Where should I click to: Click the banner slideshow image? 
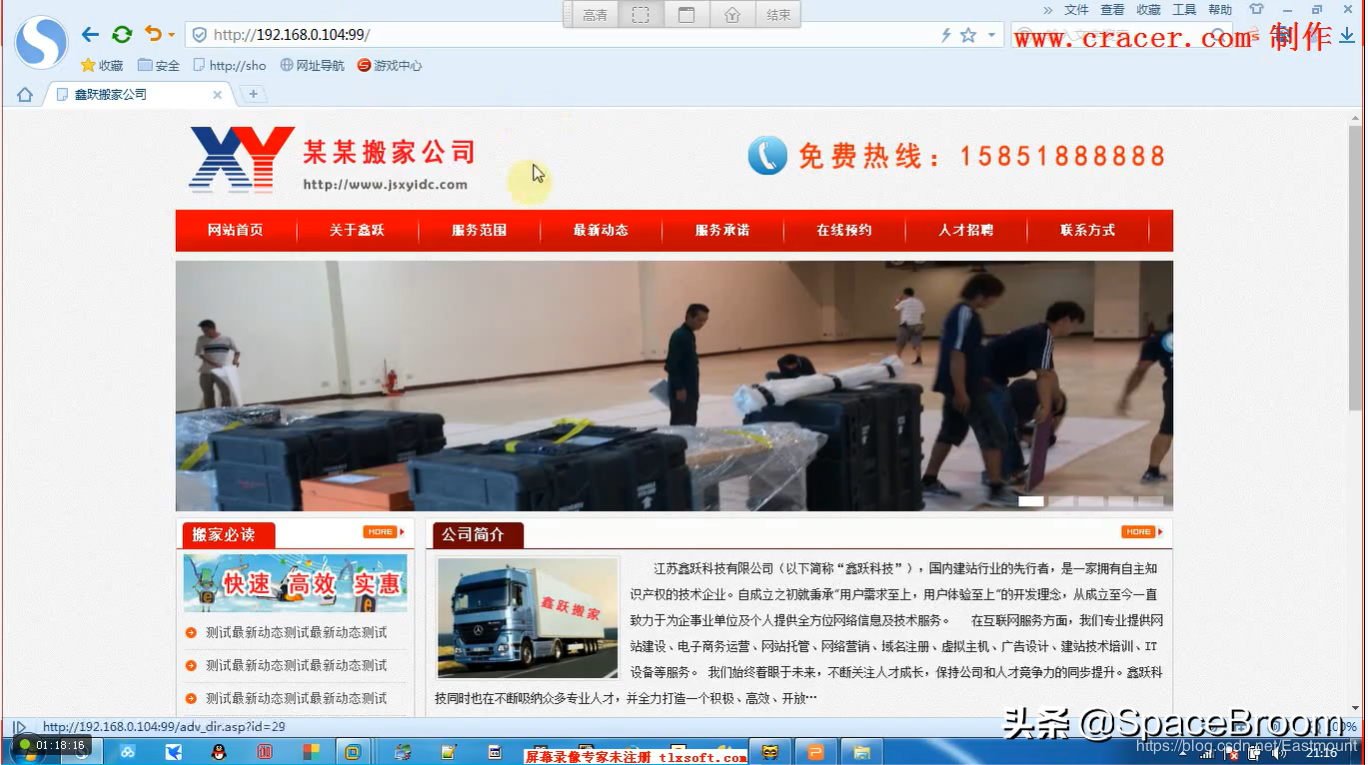point(674,386)
